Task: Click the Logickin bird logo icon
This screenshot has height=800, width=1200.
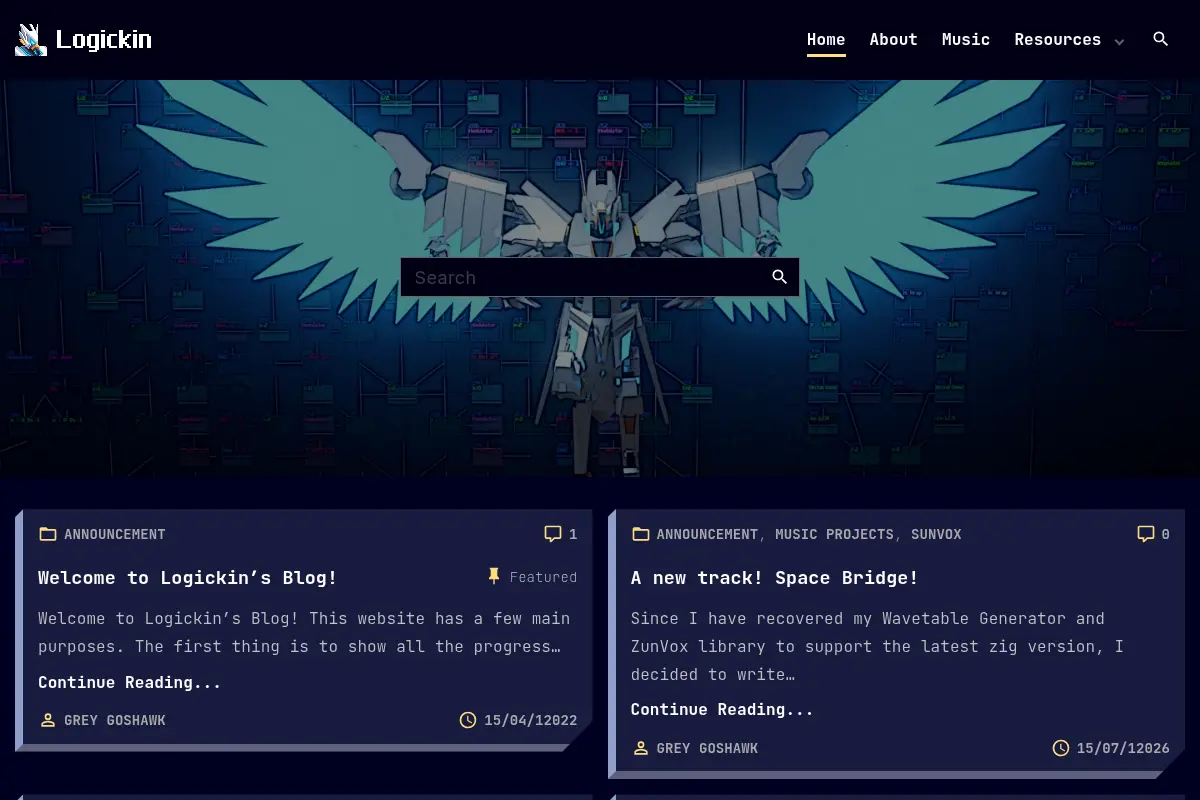Action: pos(31,40)
